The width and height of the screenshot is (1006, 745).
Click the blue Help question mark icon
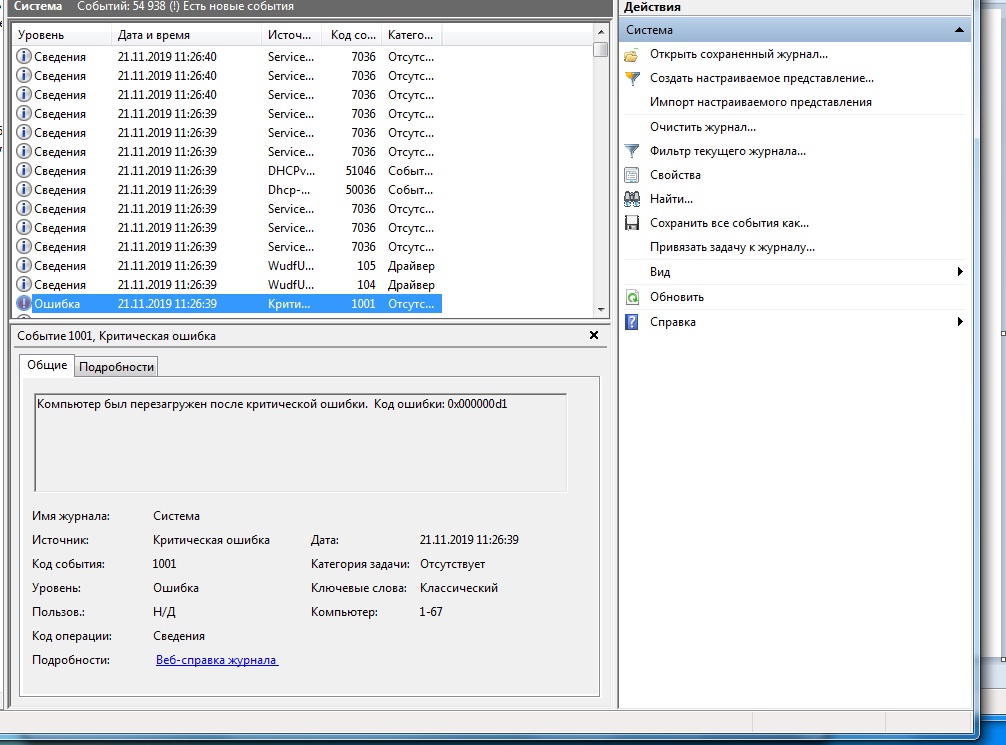click(x=631, y=322)
